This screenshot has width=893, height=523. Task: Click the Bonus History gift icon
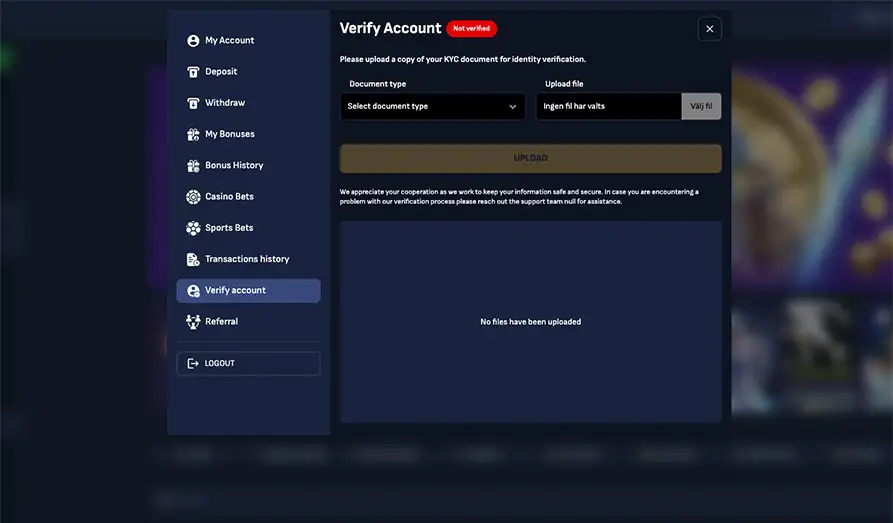[x=193, y=166]
